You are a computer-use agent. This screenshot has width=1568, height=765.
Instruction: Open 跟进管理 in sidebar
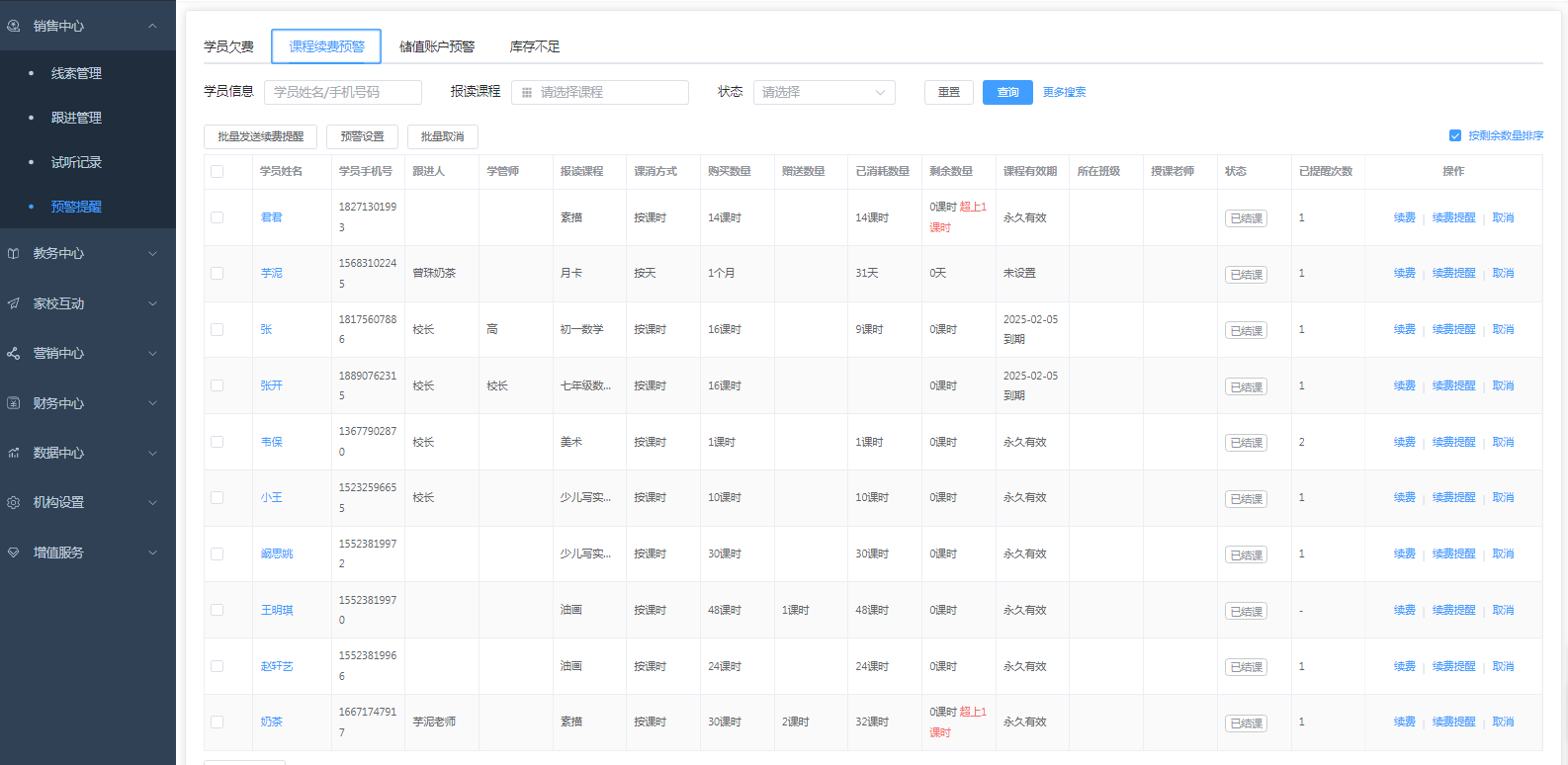pos(77,118)
